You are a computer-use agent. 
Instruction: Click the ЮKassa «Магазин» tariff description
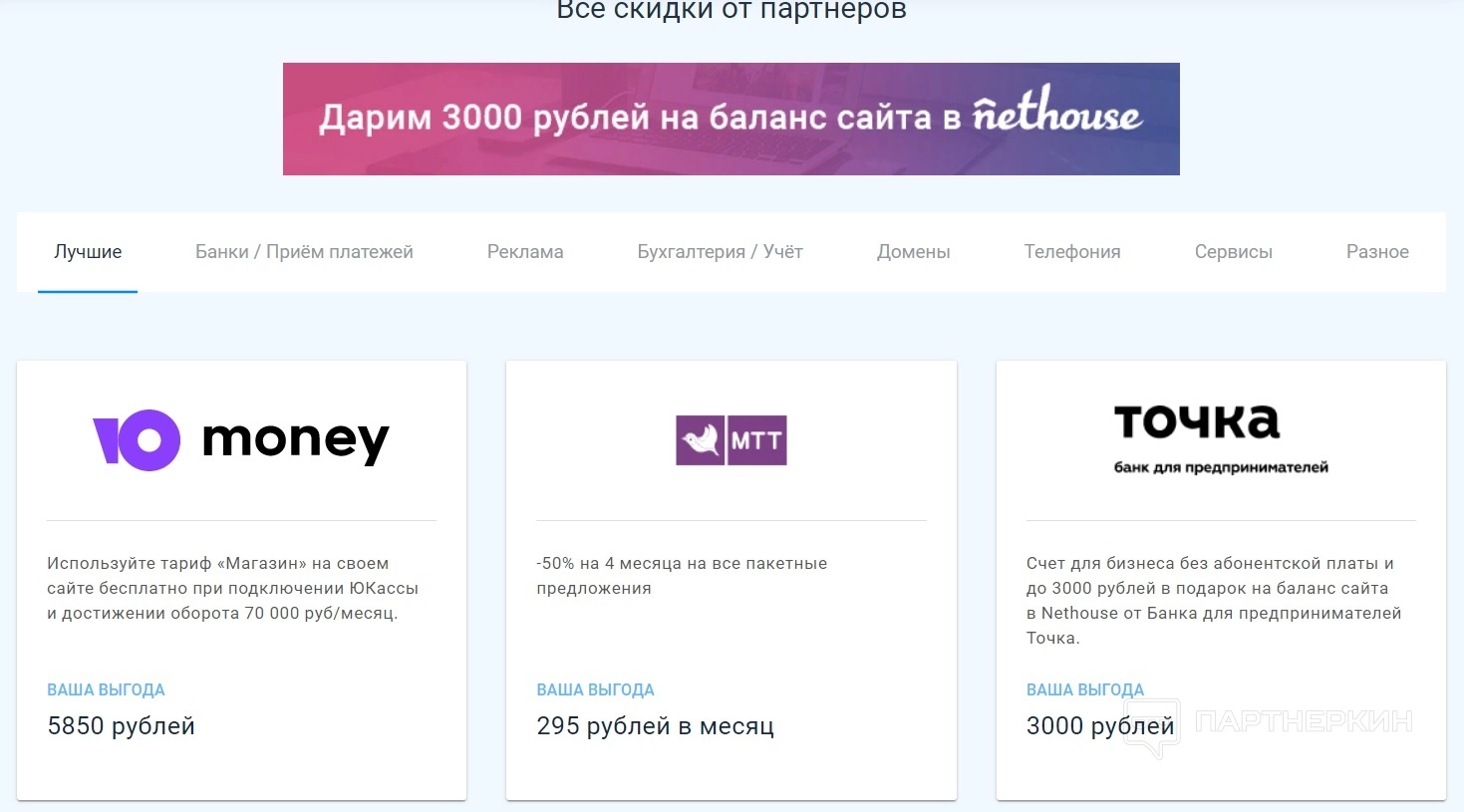click(233, 588)
